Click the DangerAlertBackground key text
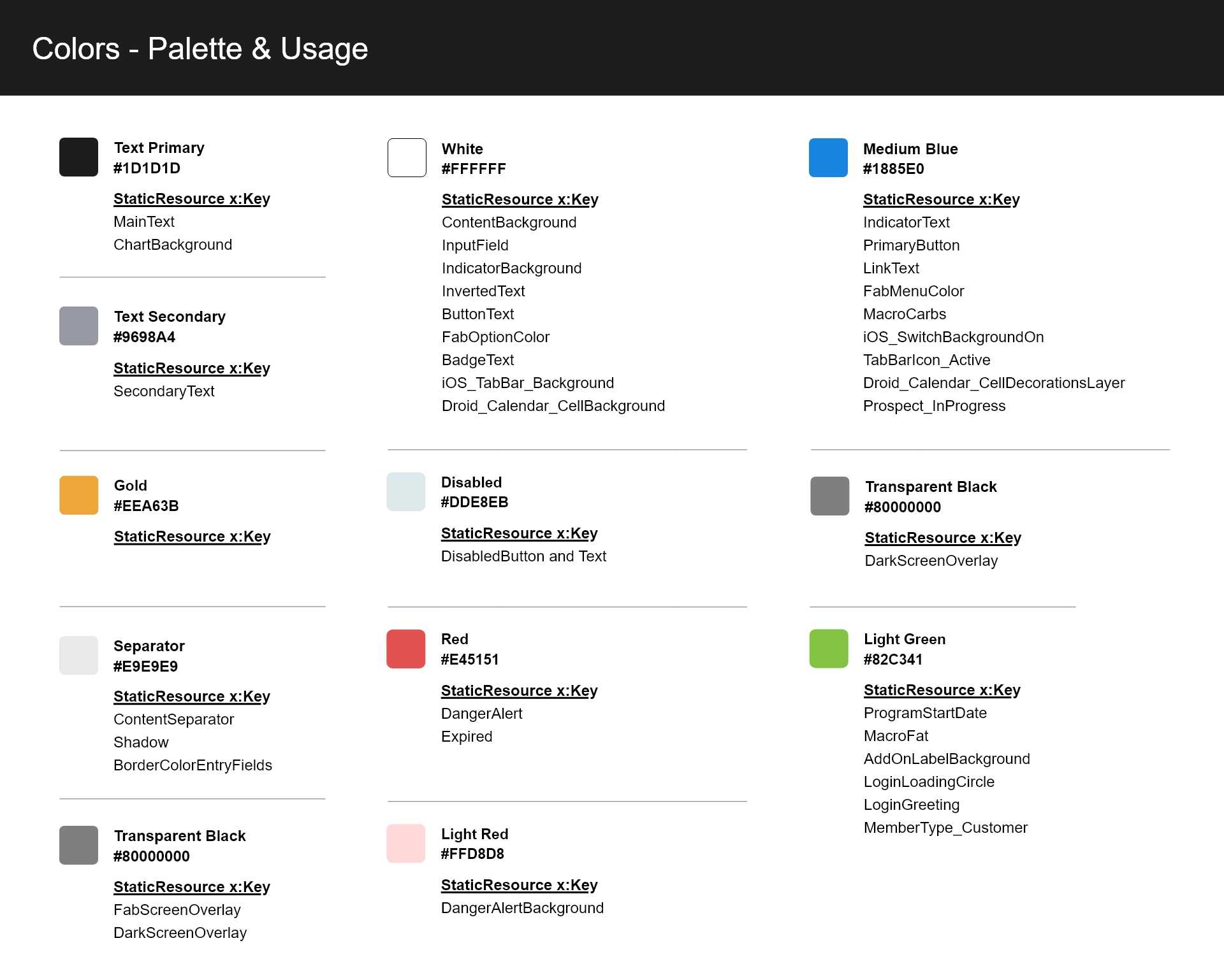Screen dimensions: 1224x980 coord(522,908)
